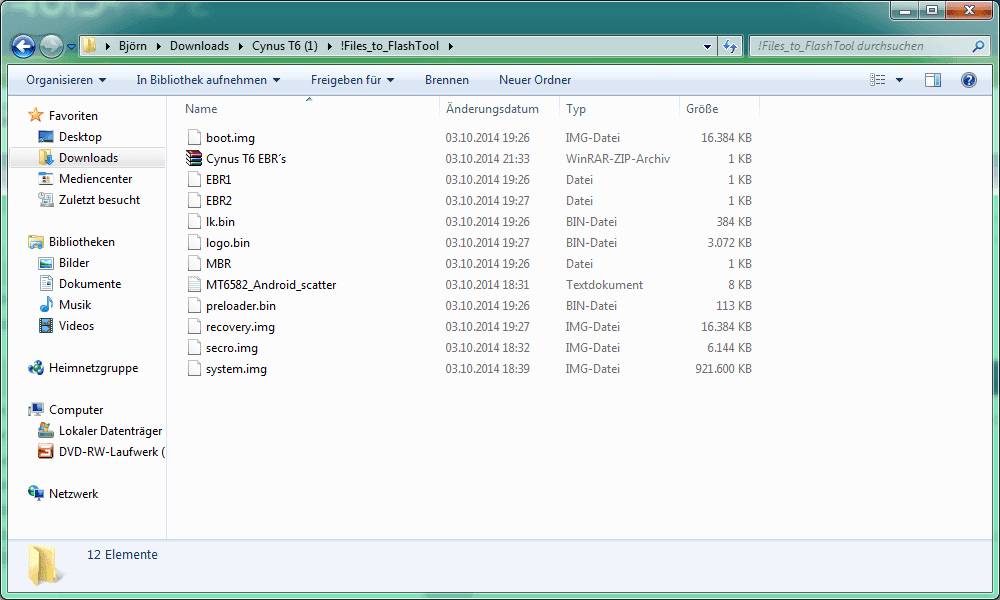Select Cynus T6 (1) breadcrumb segment
1000x600 pixels.
[x=284, y=46]
